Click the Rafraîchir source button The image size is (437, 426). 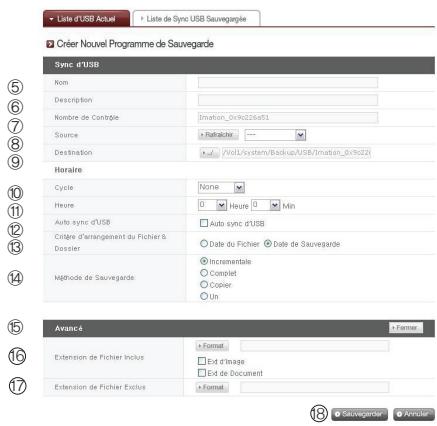point(218,135)
